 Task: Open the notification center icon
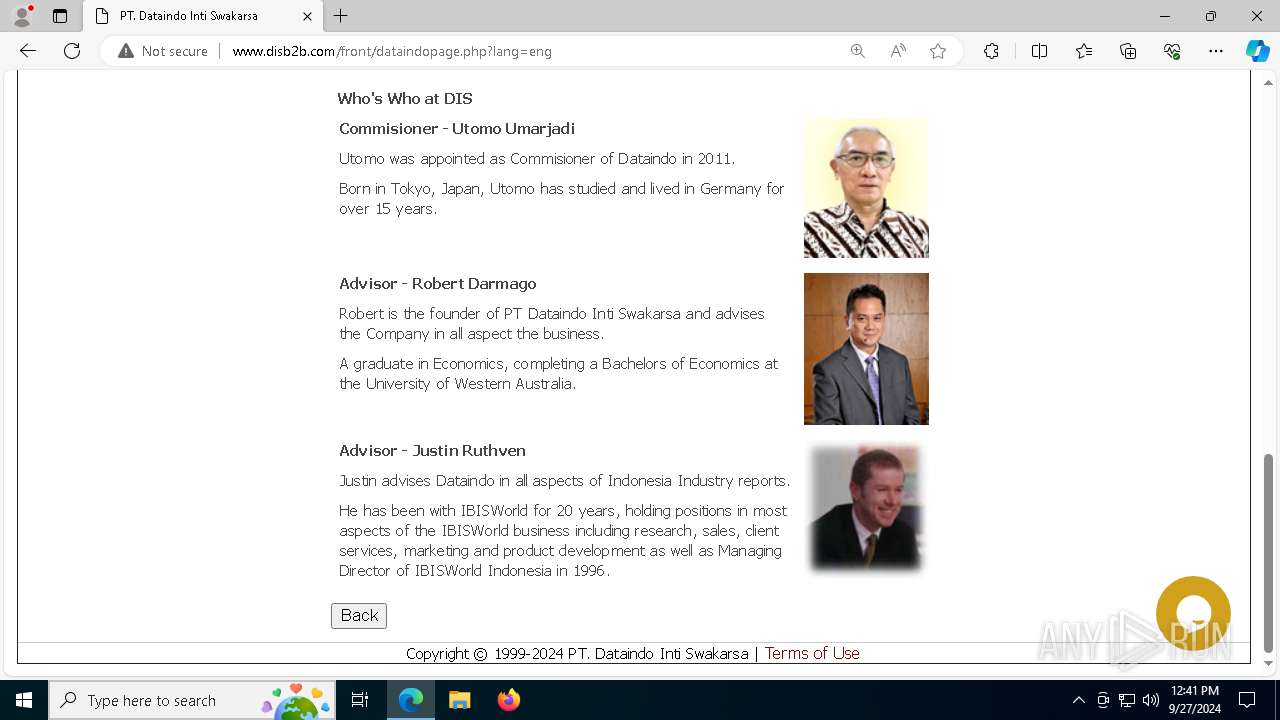pos(1247,700)
